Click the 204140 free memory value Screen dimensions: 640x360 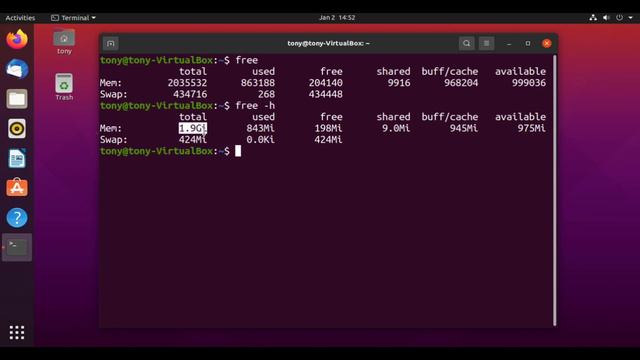point(325,83)
